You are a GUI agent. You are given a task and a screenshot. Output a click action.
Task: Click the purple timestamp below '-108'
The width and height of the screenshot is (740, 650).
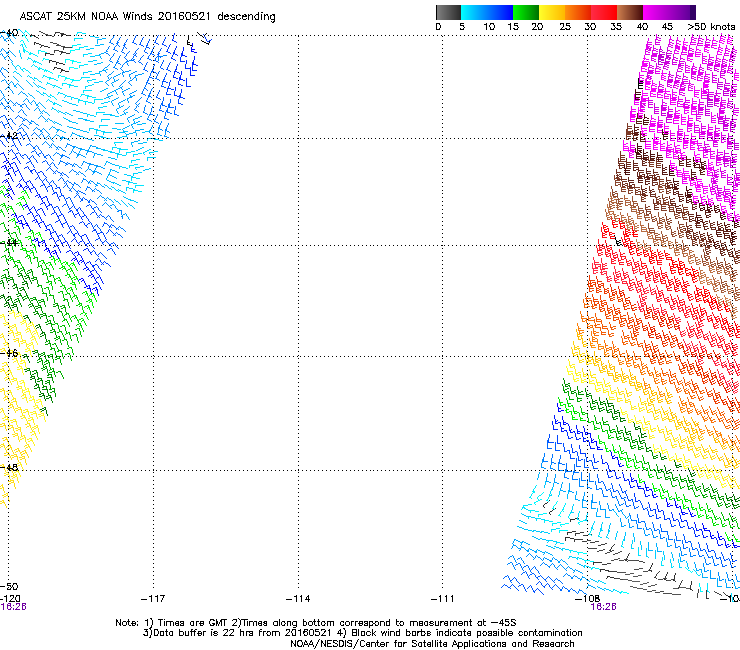pos(603,607)
